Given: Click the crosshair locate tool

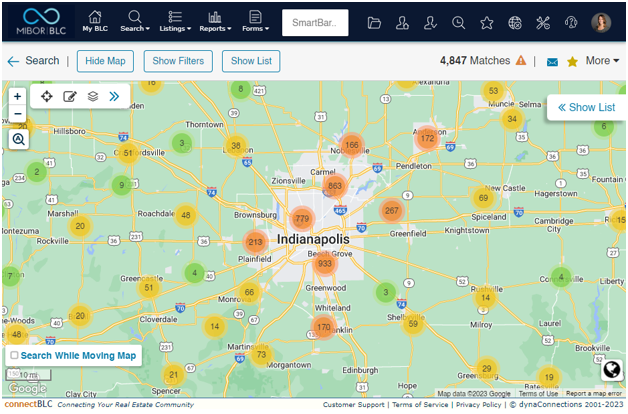Looking at the screenshot, I should [47, 96].
